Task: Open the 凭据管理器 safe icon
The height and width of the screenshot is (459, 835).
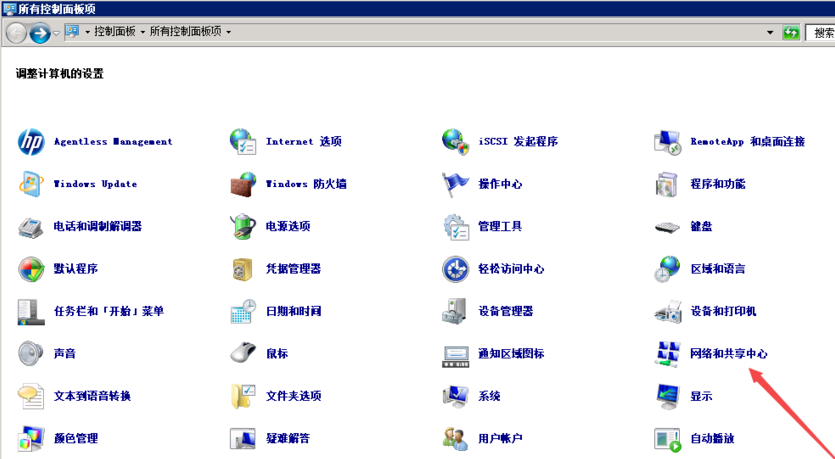Action: (x=243, y=269)
